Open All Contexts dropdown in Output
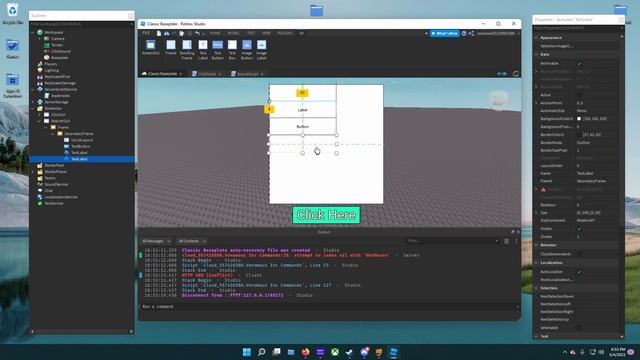Viewport: 640px width, 360px height. [192, 241]
